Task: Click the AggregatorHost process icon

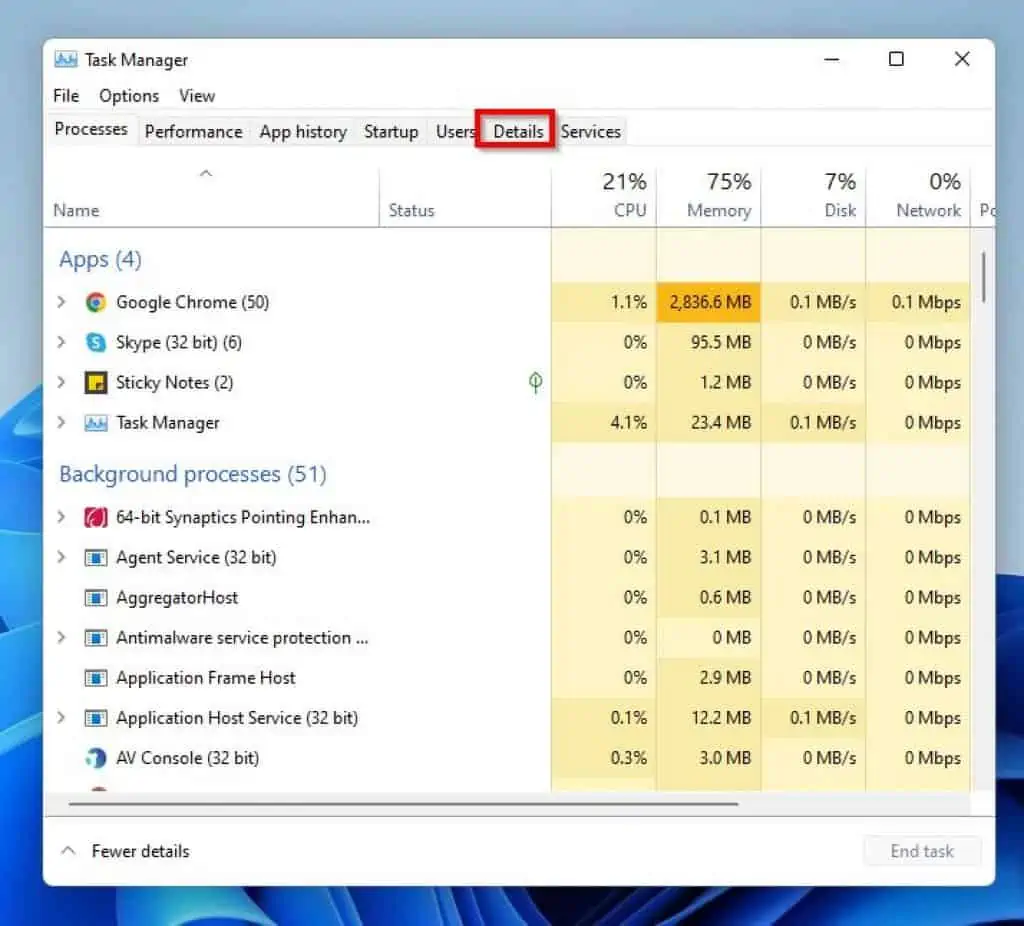Action: click(x=95, y=597)
